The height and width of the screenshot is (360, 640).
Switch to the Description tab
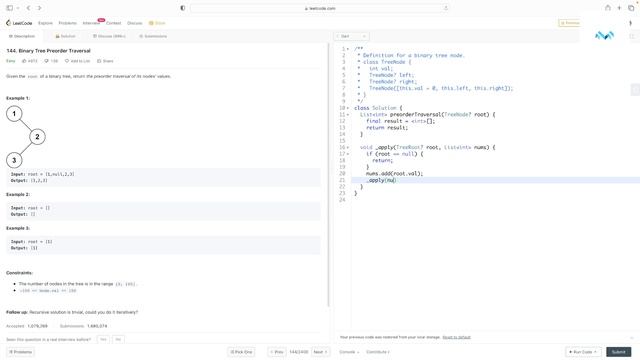22,36
